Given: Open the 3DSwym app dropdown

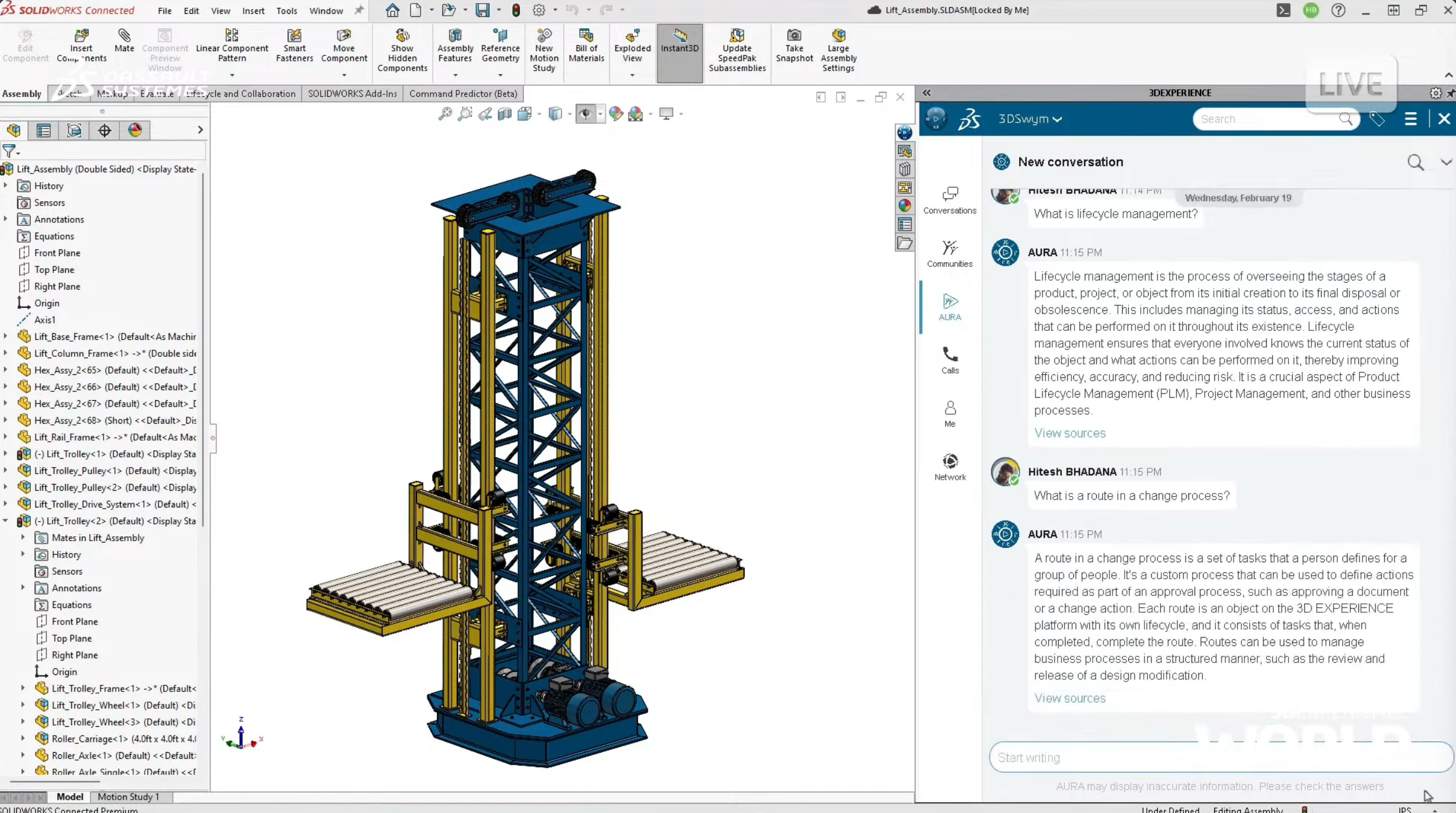Looking at the screenshot, I should (x=1029, y=119).
